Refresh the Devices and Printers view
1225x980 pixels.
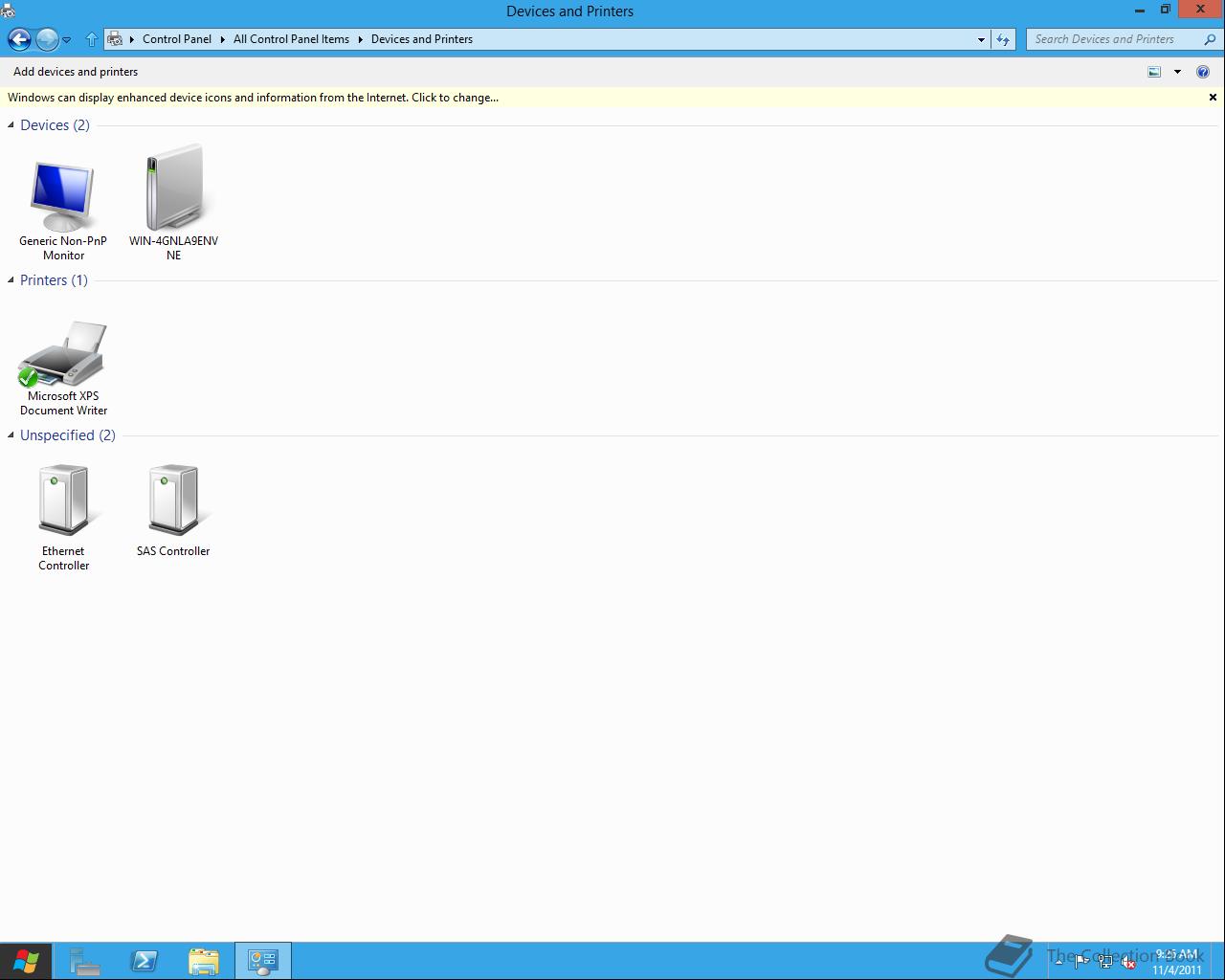pyautogui.click(x=1002, y=39)
